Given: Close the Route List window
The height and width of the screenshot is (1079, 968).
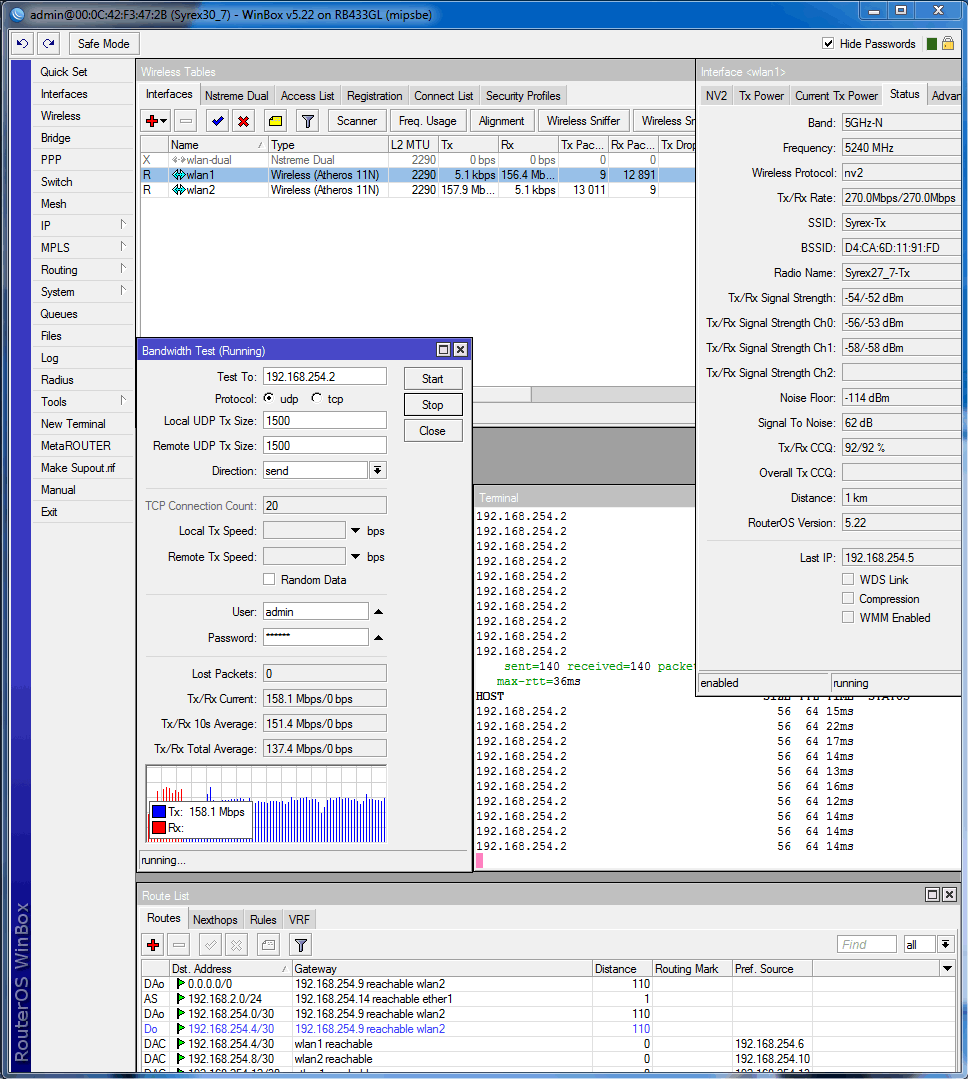Looking at the screenshot, I should click(x=949, y=895).
